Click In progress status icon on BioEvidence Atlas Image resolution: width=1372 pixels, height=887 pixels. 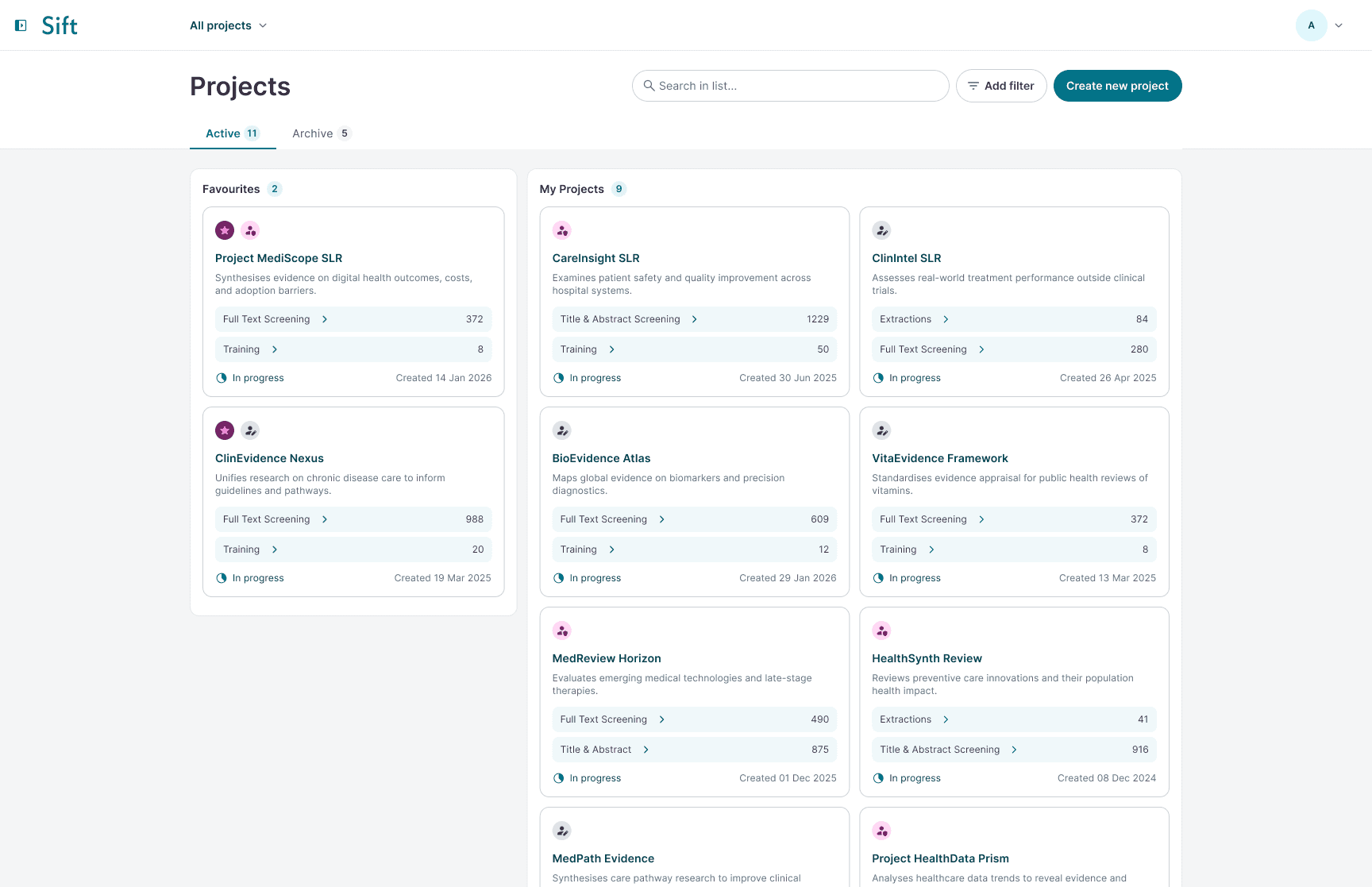559,578
